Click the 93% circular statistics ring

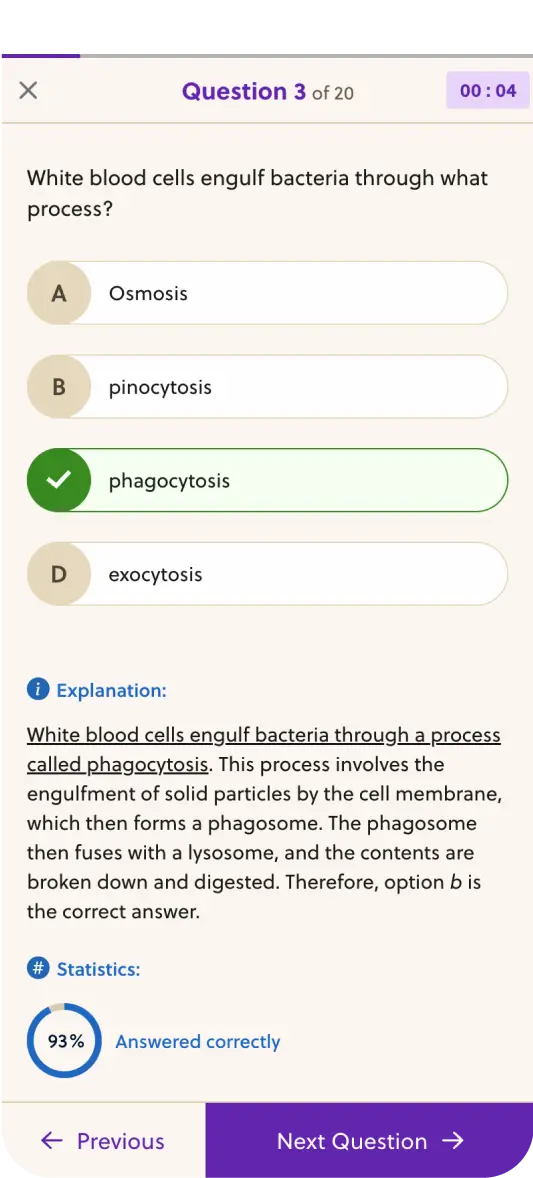[64, 1041]
